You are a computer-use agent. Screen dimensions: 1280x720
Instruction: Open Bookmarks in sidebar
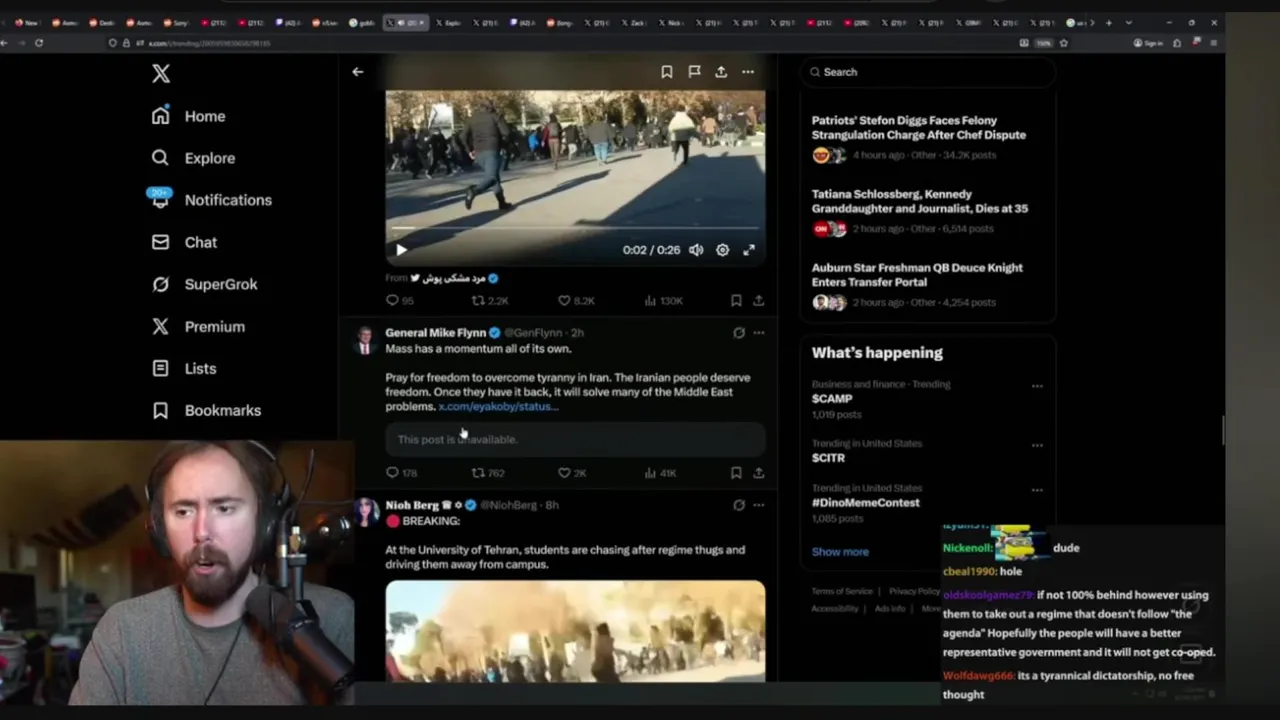(x=206, y=410)
